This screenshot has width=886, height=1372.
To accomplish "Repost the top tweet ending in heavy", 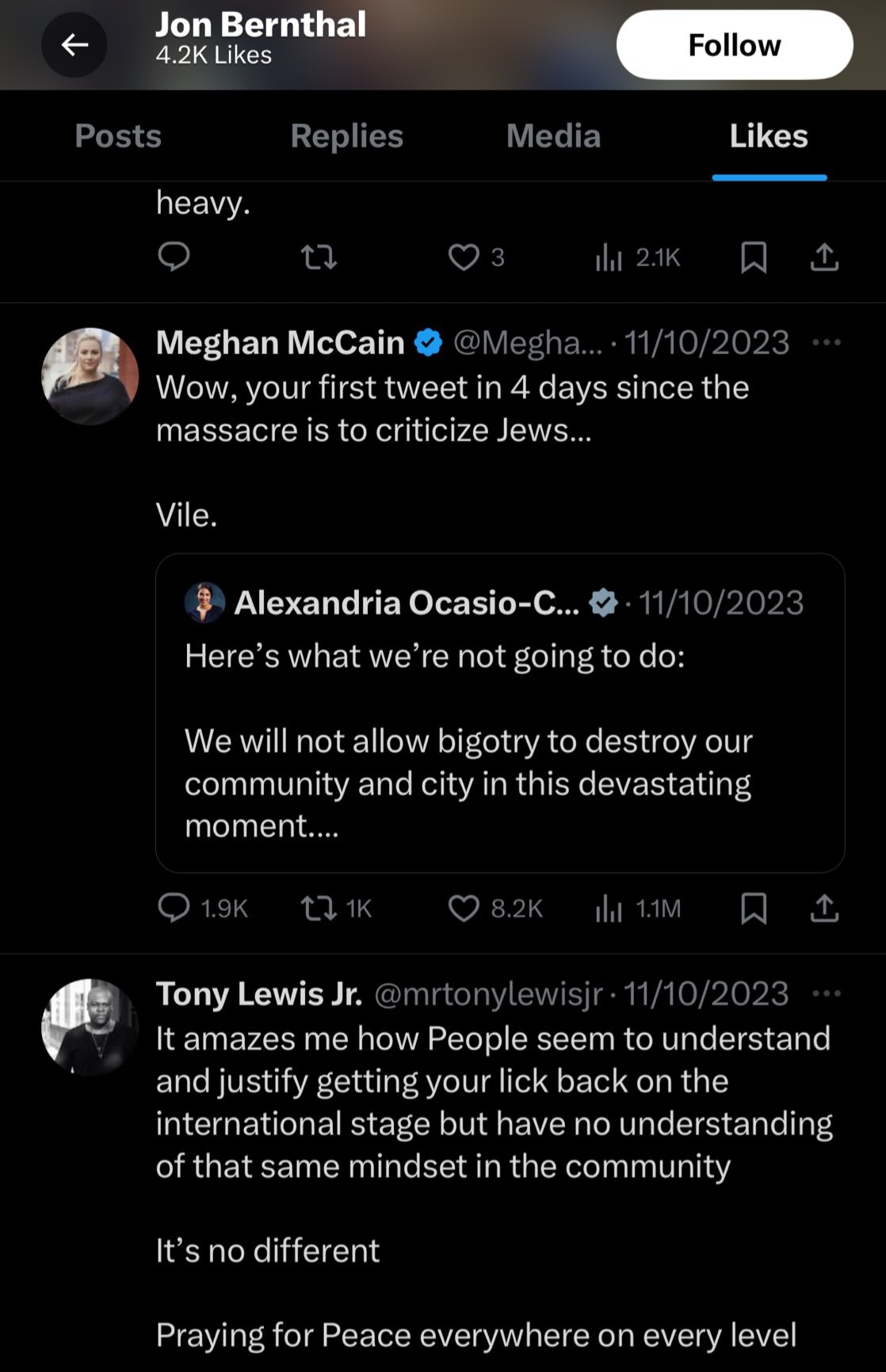I will tap(319, 257).
